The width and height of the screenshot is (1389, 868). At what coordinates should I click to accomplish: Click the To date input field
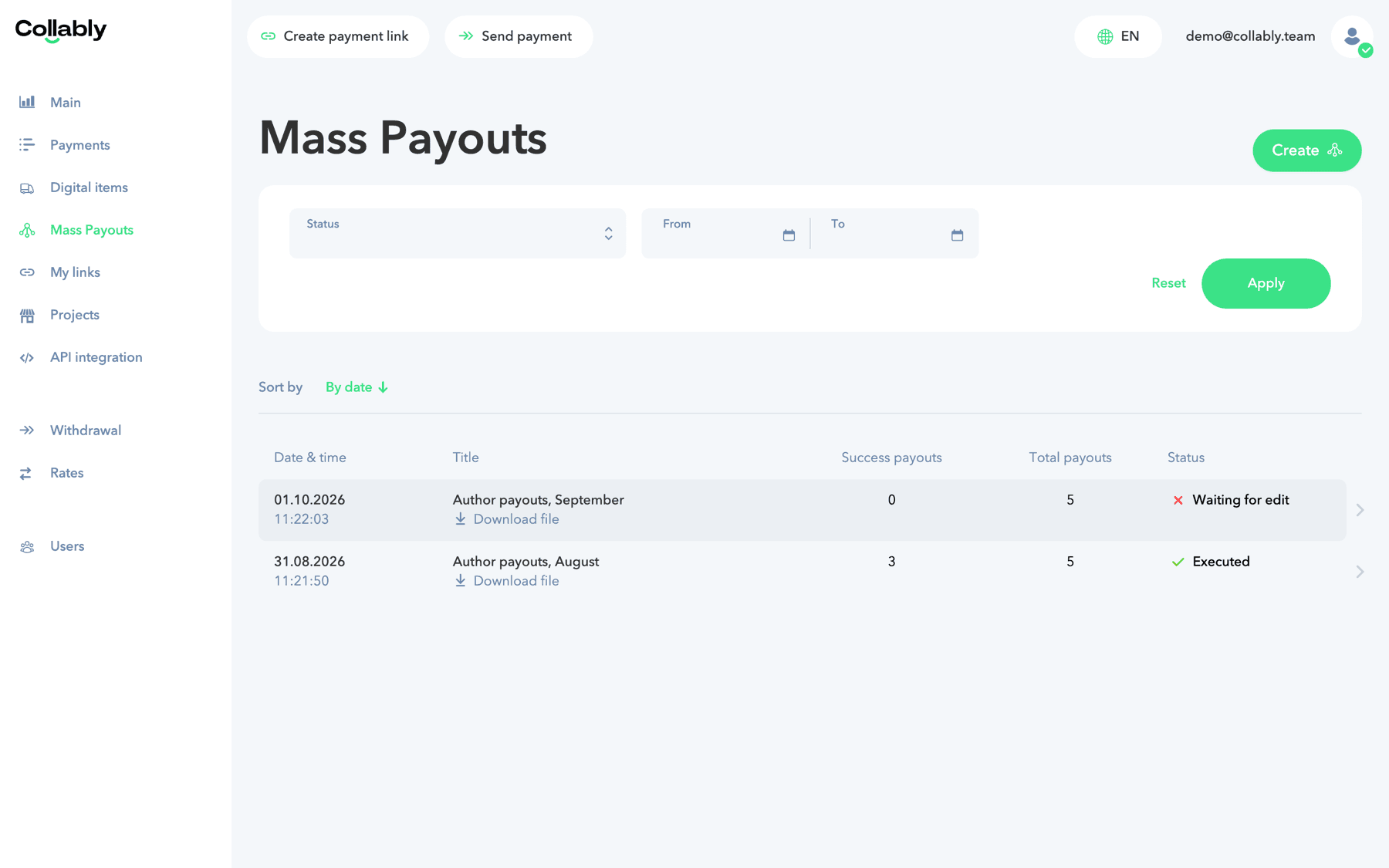(x=894, y=233)
